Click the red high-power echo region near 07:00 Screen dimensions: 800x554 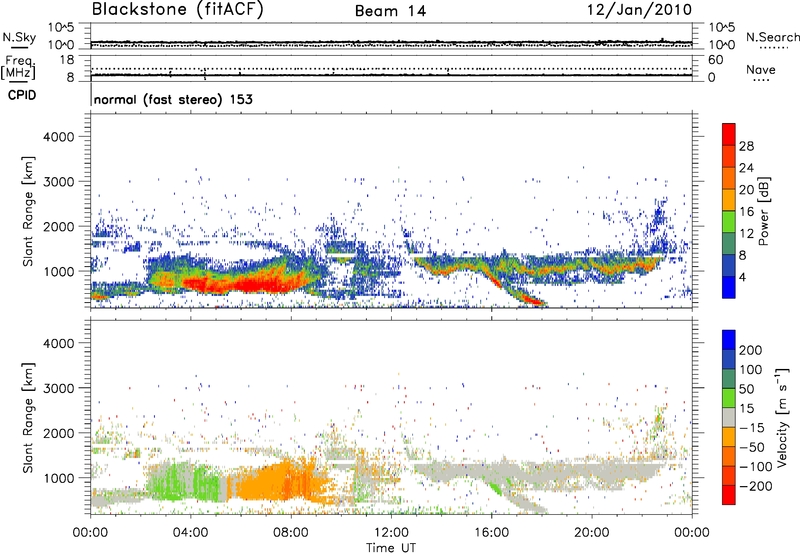tap(265, 283)
